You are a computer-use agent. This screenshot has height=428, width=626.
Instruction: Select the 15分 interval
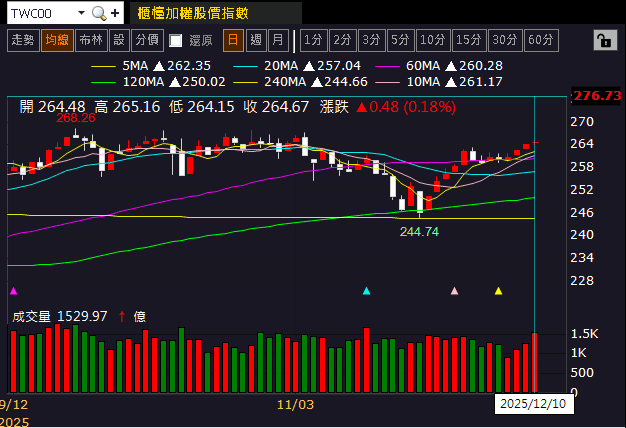click(x=469, y=40)
